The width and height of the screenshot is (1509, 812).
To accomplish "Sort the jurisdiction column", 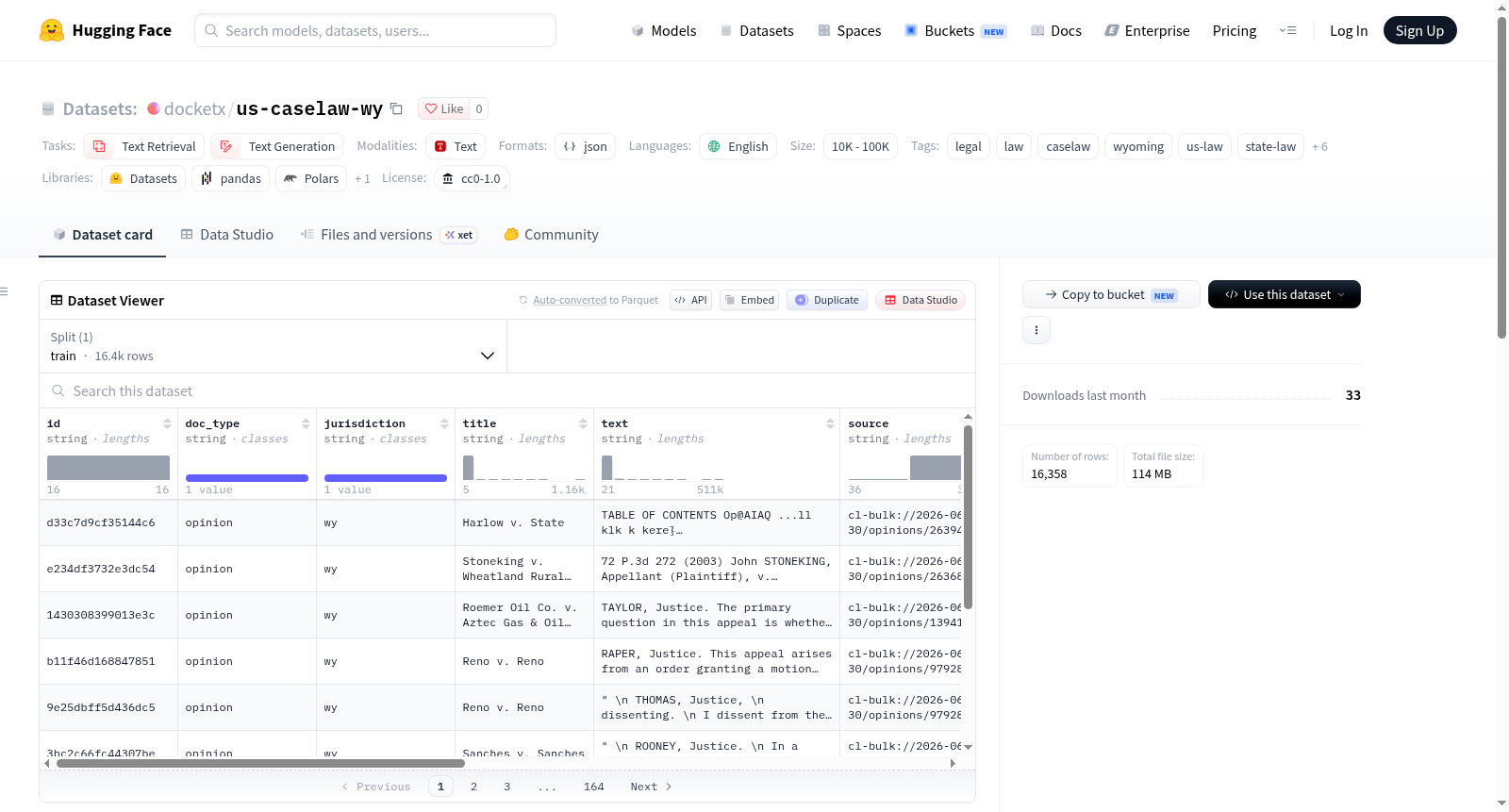I will click(444, 423).
